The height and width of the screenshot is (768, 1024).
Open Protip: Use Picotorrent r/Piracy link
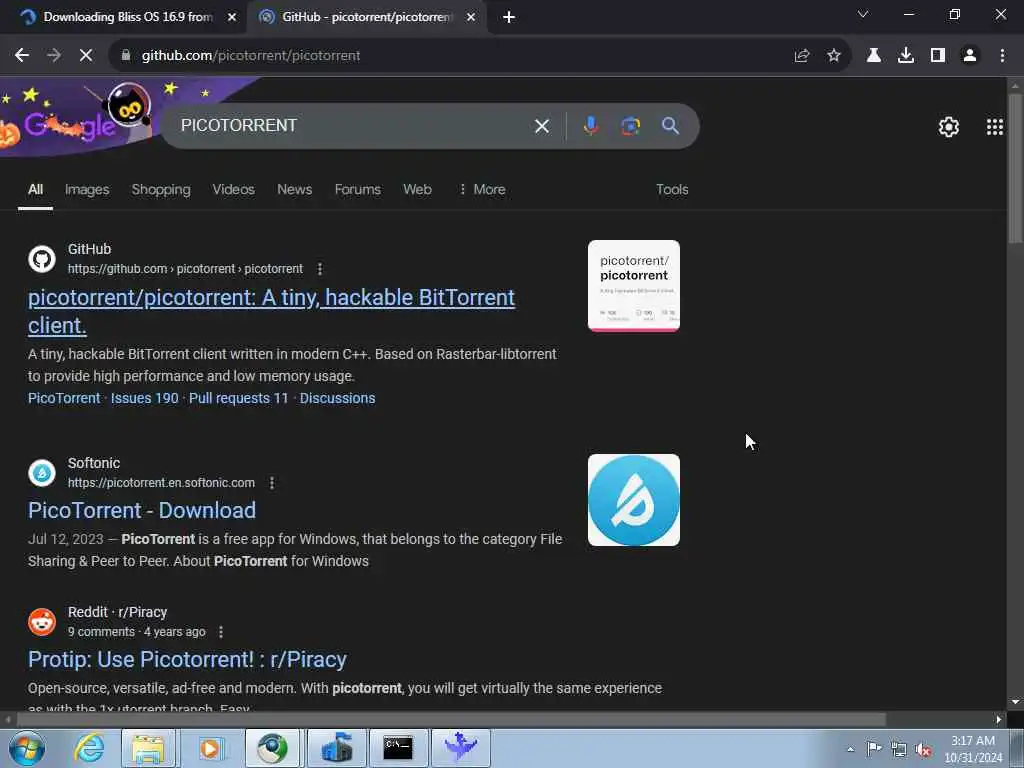tap(187, 660)
